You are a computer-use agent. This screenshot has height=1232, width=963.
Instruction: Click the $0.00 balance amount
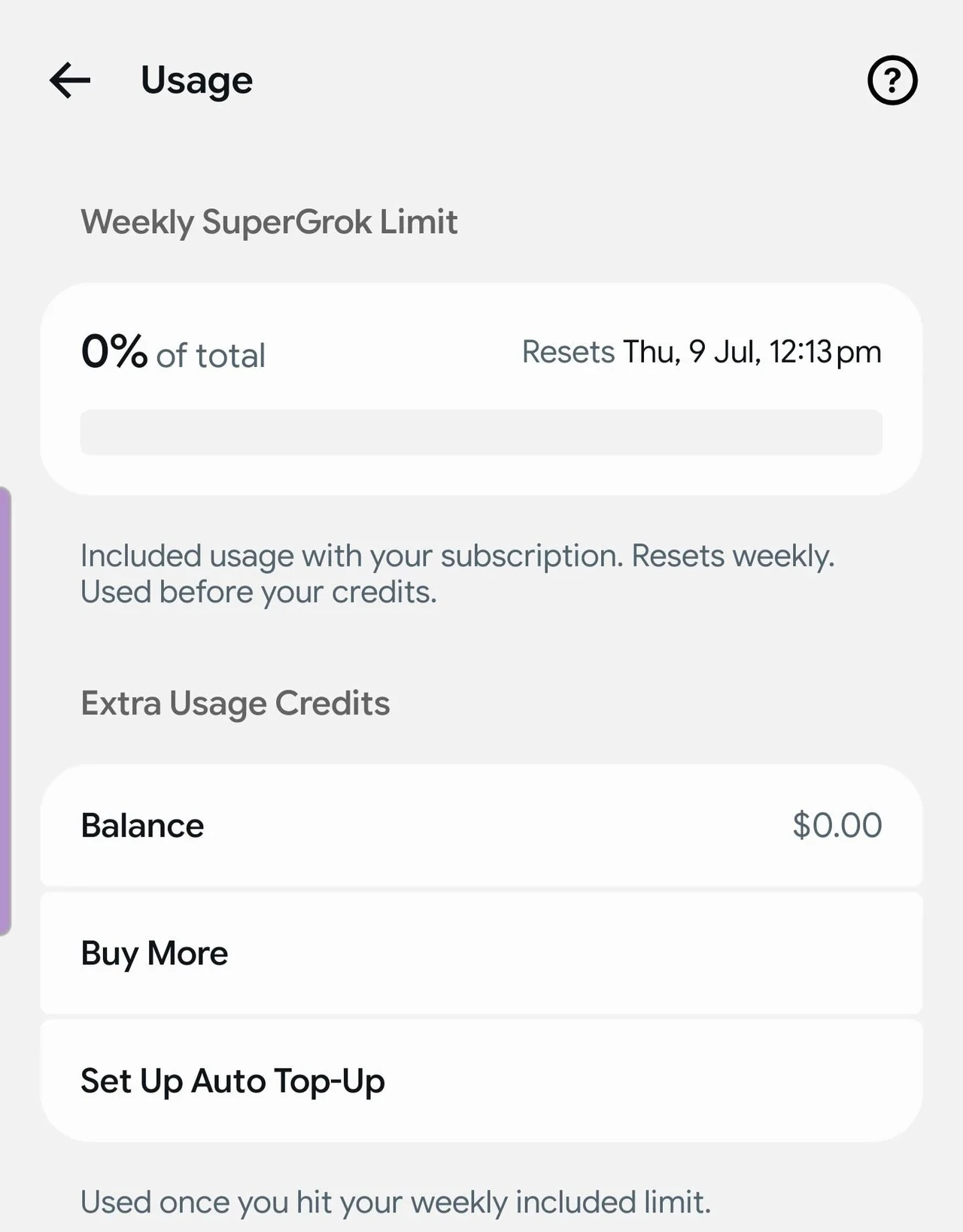[x=837, y=826]
